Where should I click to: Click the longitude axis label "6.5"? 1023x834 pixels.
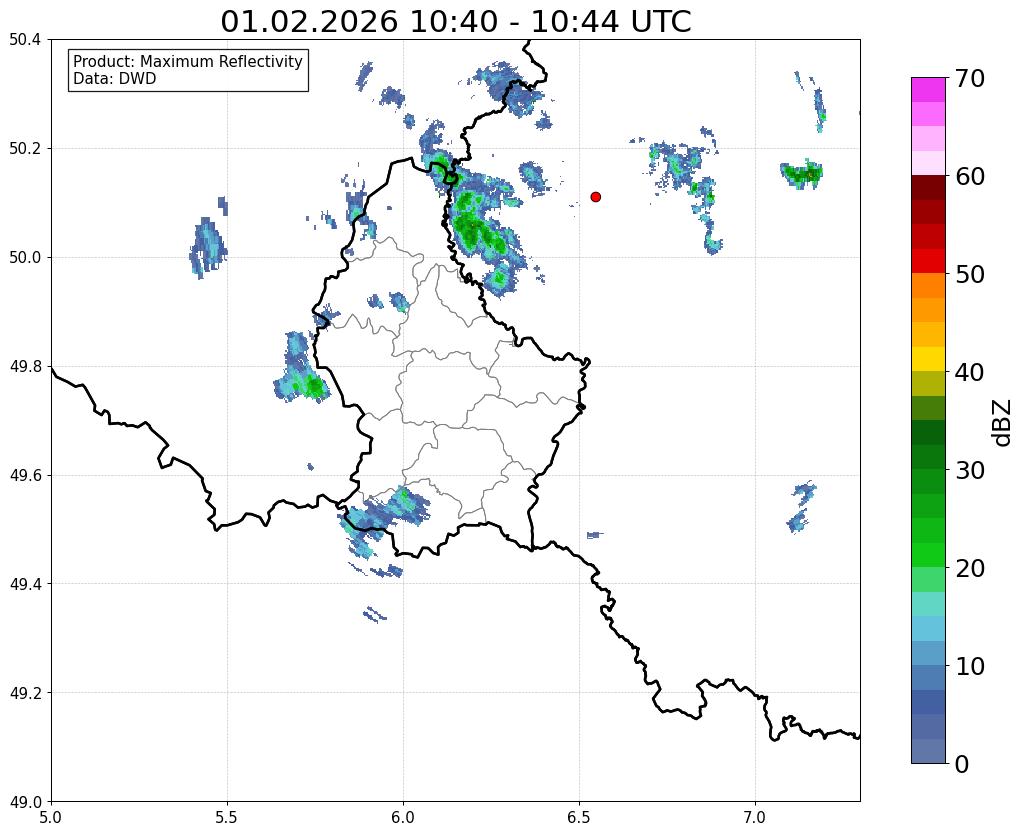pos(579,818)
